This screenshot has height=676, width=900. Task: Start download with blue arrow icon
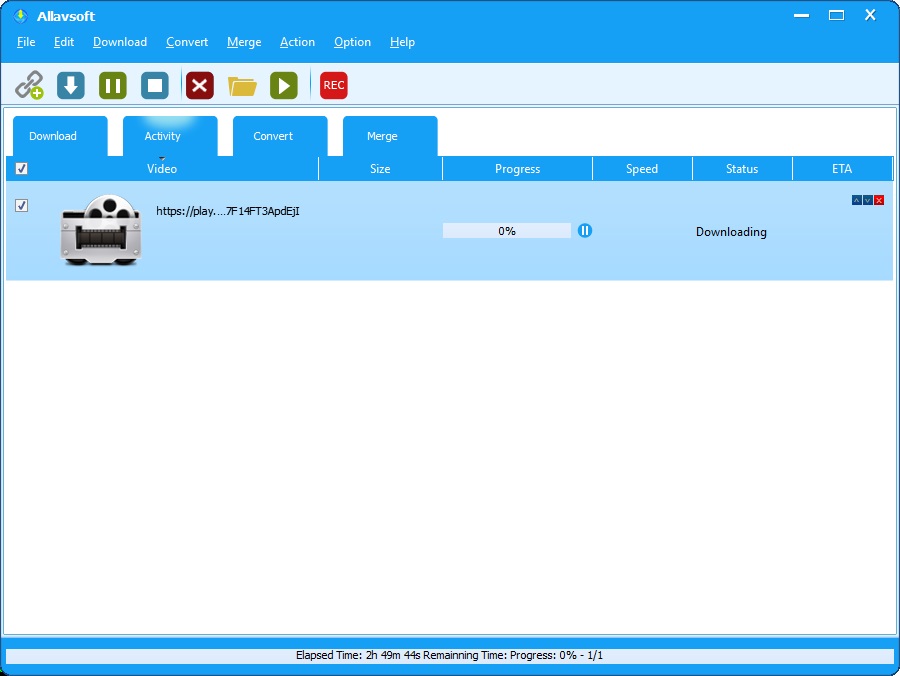[x=71, y=86]
